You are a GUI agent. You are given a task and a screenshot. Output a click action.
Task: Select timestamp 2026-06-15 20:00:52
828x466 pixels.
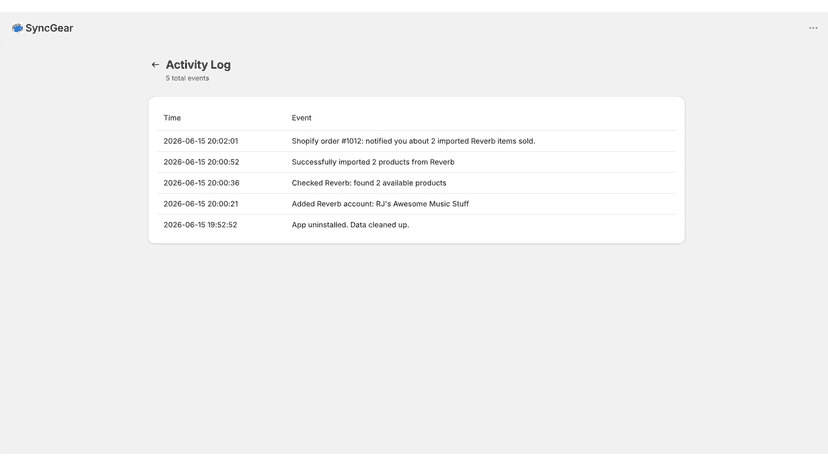(x=201, y=162)
